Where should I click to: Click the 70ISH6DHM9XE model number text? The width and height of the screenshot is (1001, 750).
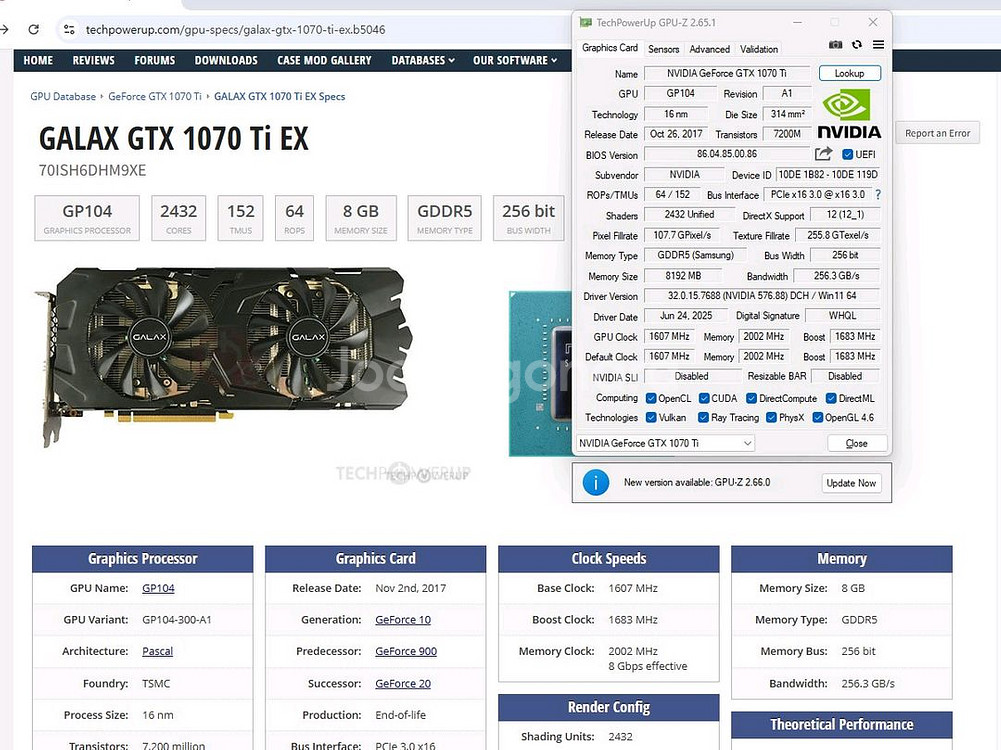point(93,170)
